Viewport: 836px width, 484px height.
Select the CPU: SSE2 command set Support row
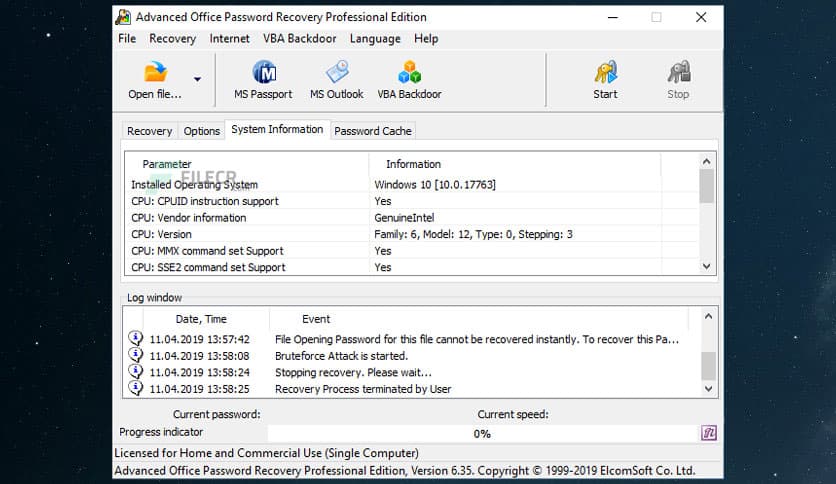[x=412, y=267]
